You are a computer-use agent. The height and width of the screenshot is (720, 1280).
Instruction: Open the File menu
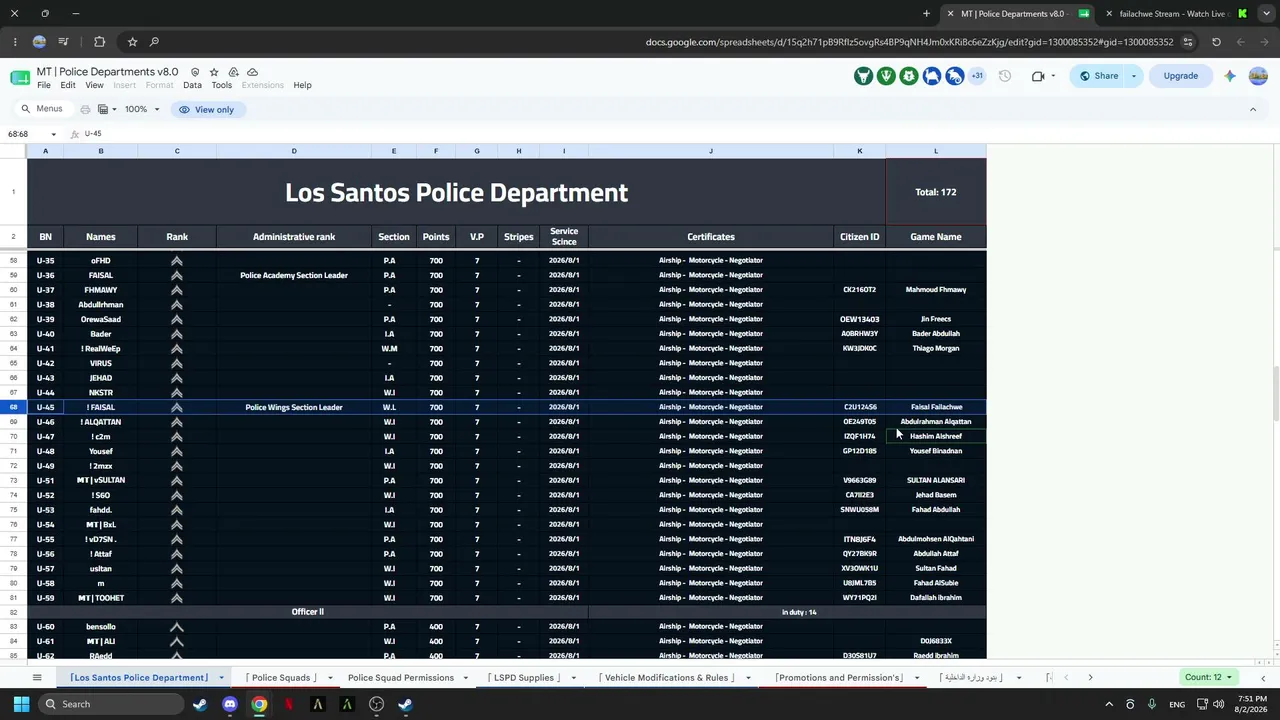click(x=44, y=85)
